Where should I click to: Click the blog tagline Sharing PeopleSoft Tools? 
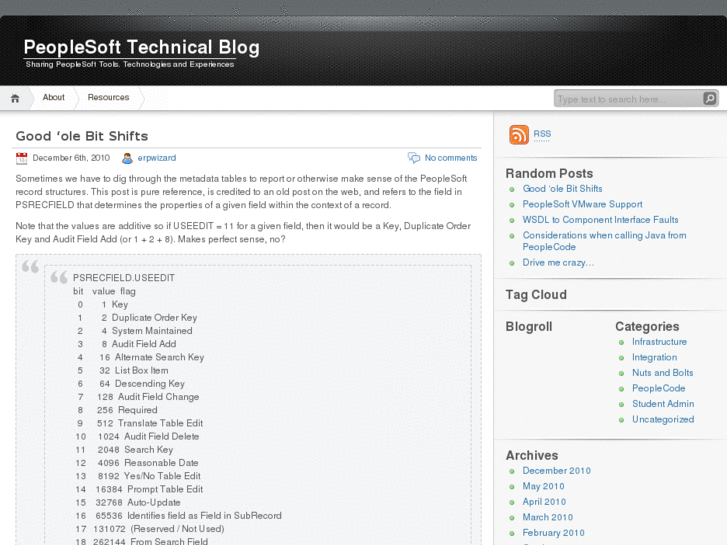[130, 64]
